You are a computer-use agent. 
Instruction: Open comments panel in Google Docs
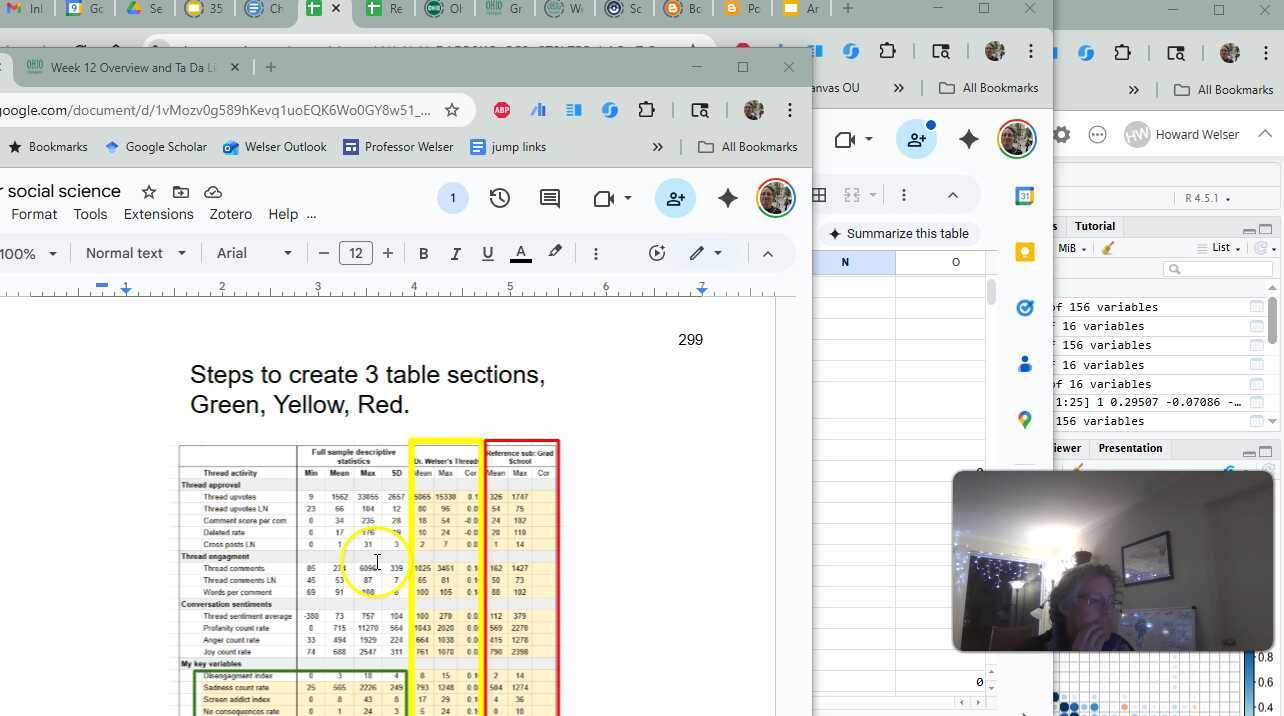[550, 198]
